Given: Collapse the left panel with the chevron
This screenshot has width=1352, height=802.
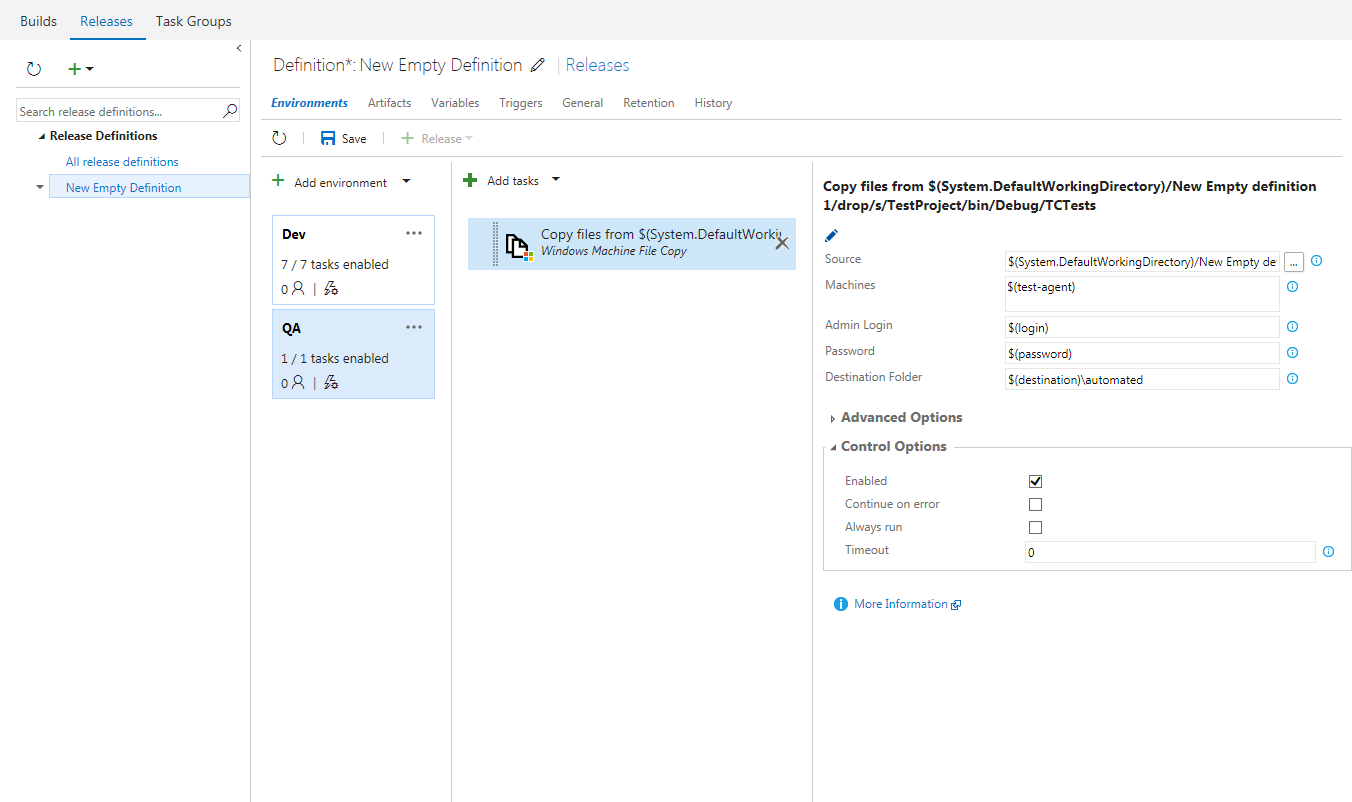Looking at the screenshot, I should (x=239, y=48).
